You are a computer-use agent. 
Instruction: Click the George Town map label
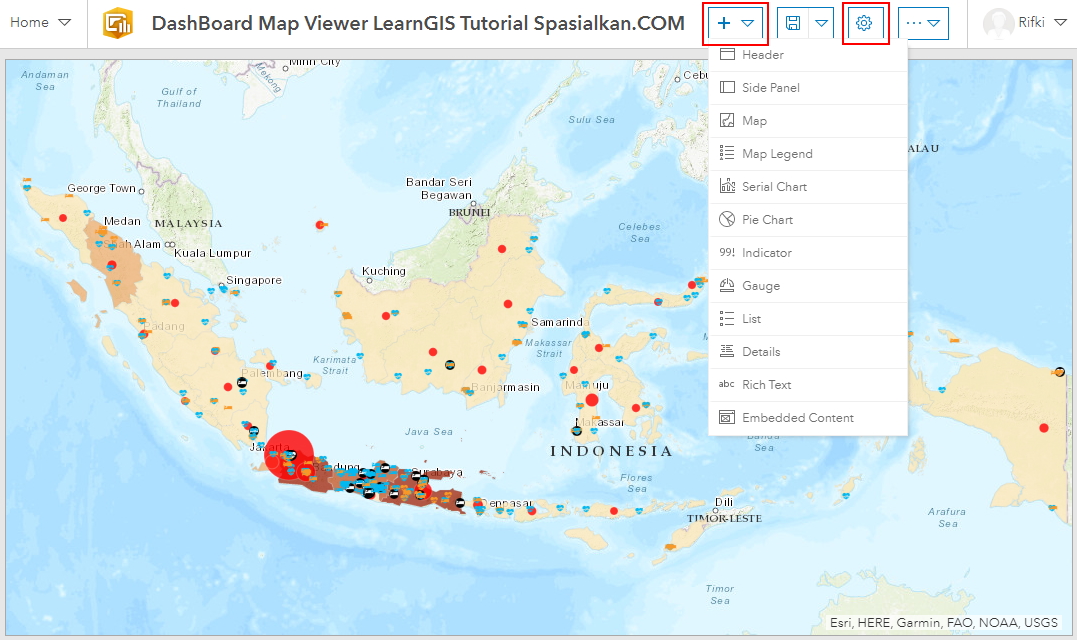point(101,188)
